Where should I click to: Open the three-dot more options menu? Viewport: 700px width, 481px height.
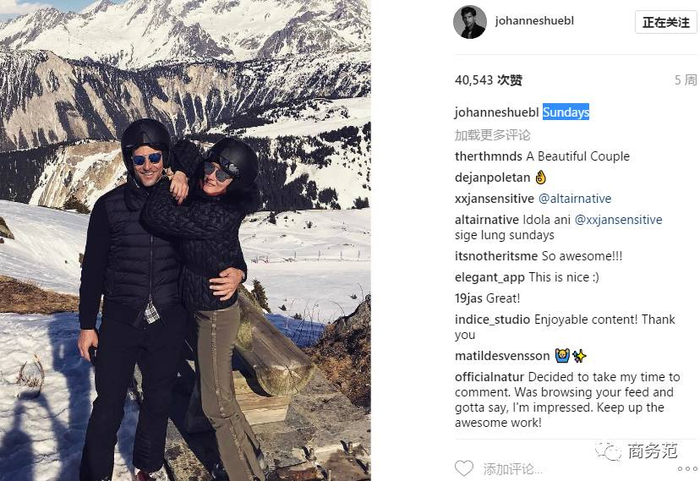687,468
